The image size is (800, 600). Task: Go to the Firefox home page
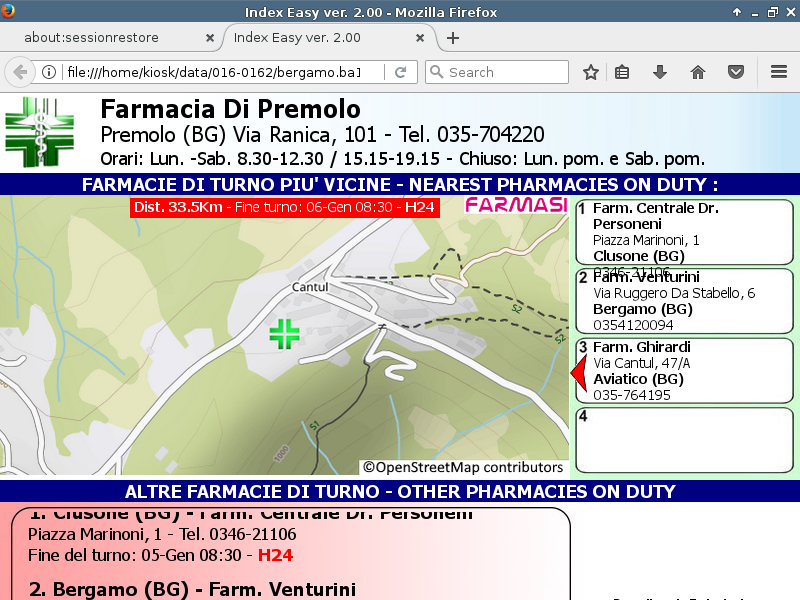click(x=698, y=72)
